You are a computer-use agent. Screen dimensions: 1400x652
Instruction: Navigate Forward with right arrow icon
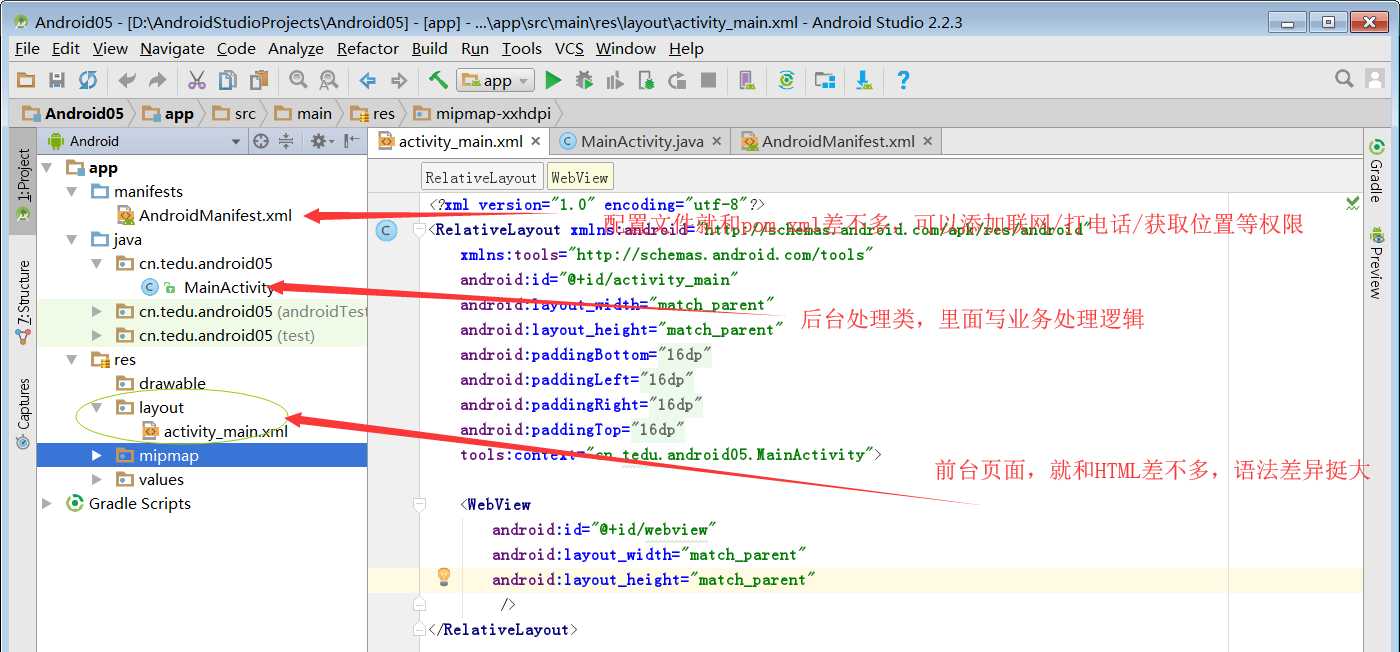(399, 80)
